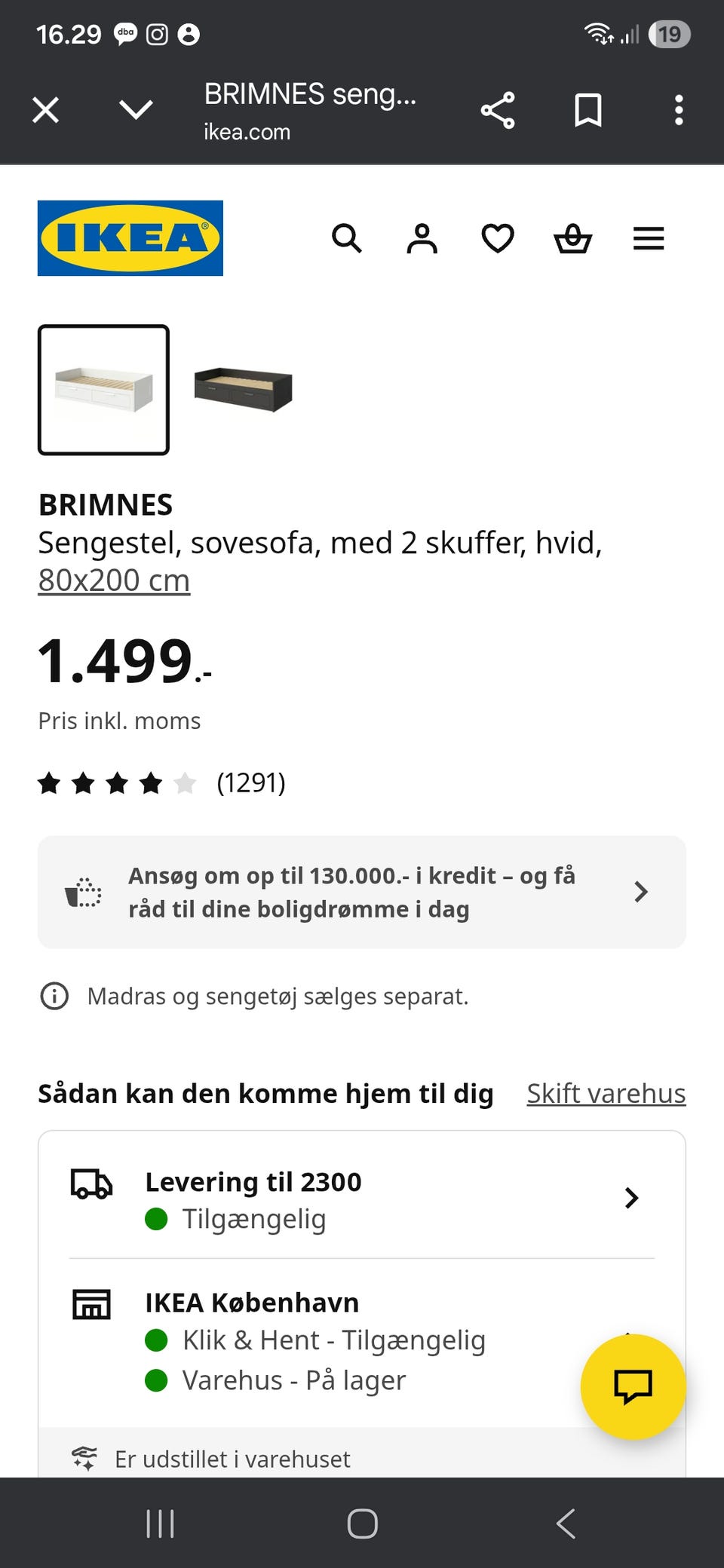Image resolution: width=724 pixels, height=1568 pixels.
Task: Open IKEA product search
Action: [x=347, y=239]
